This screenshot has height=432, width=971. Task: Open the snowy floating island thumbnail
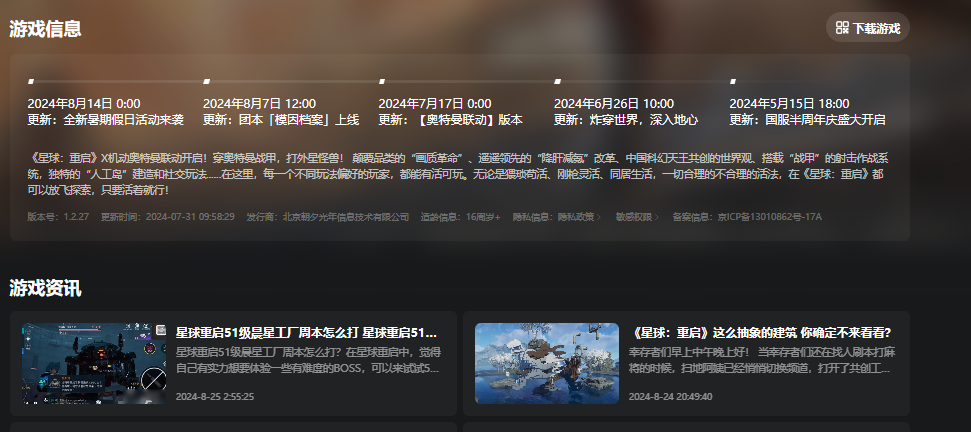point(547,363)
